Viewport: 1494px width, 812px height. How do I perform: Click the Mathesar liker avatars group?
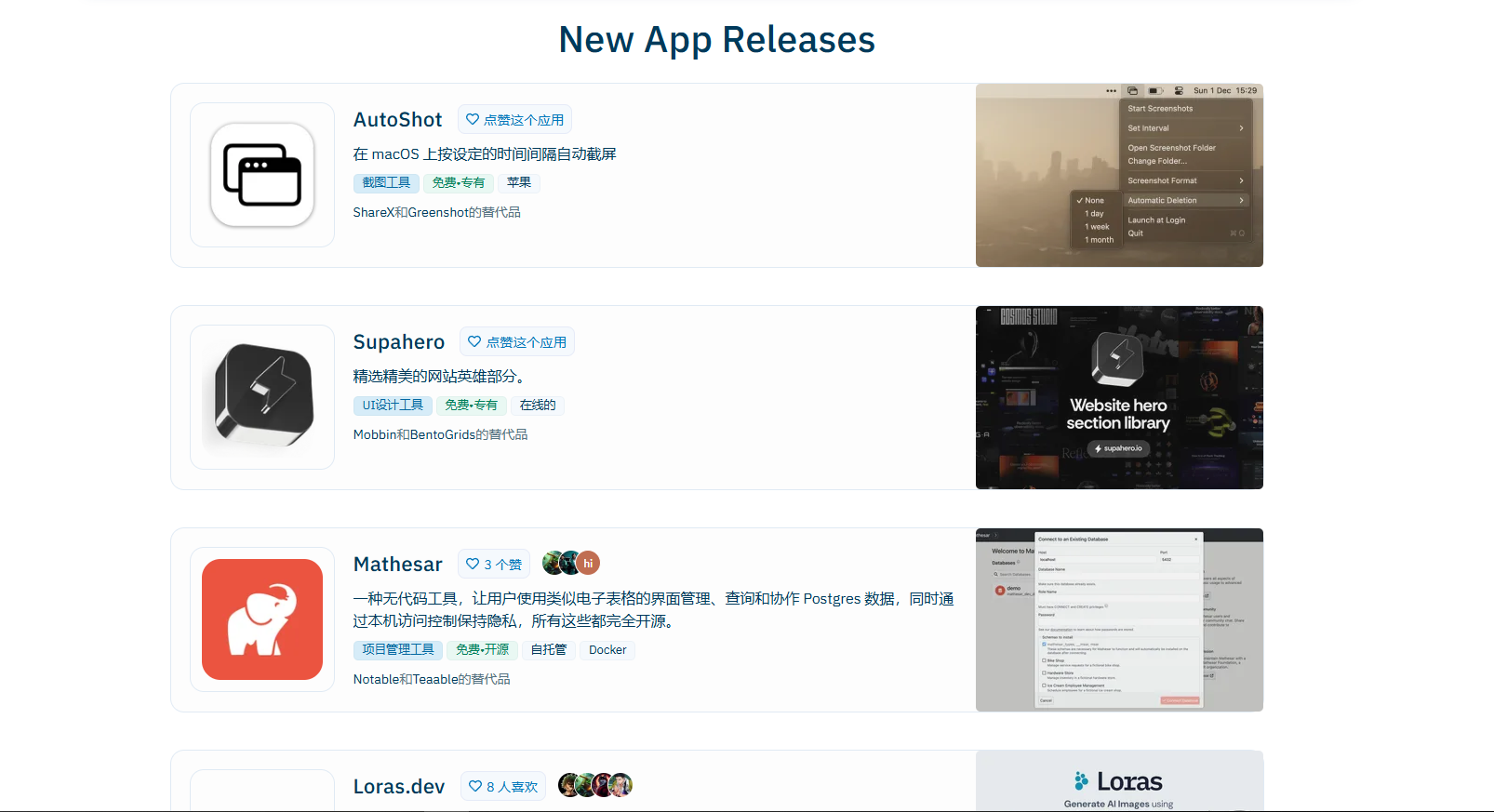pyautogui.click(x=571, y=563)
